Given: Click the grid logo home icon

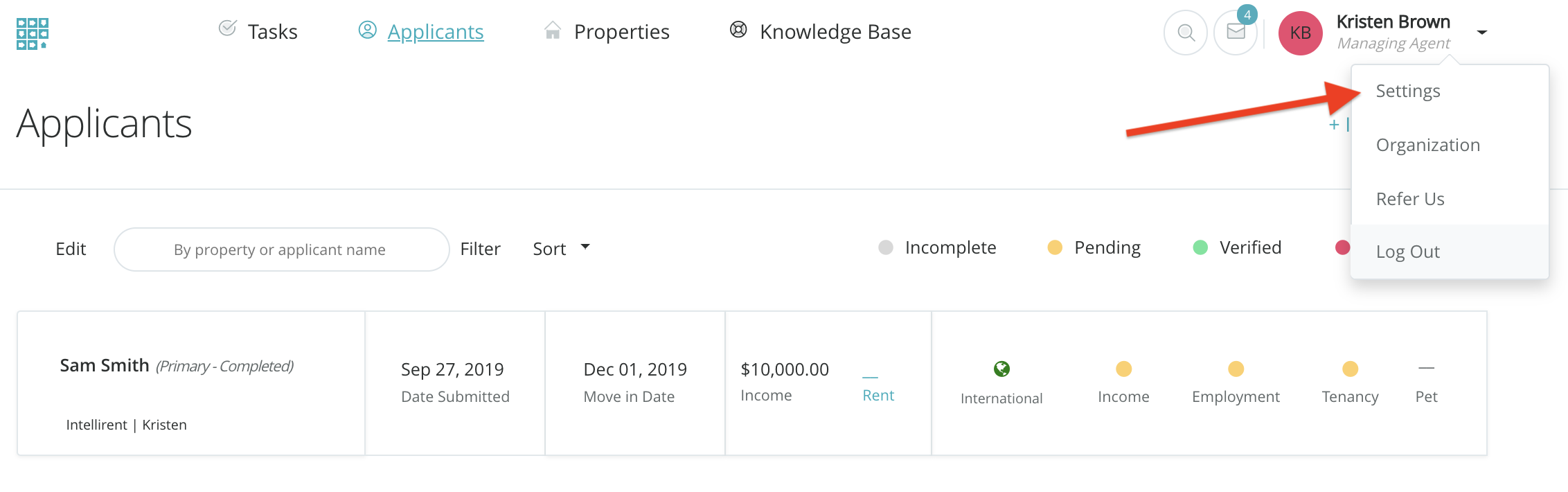Looking at the screenshot, I should pyautogui.click(x=32, y=33).
